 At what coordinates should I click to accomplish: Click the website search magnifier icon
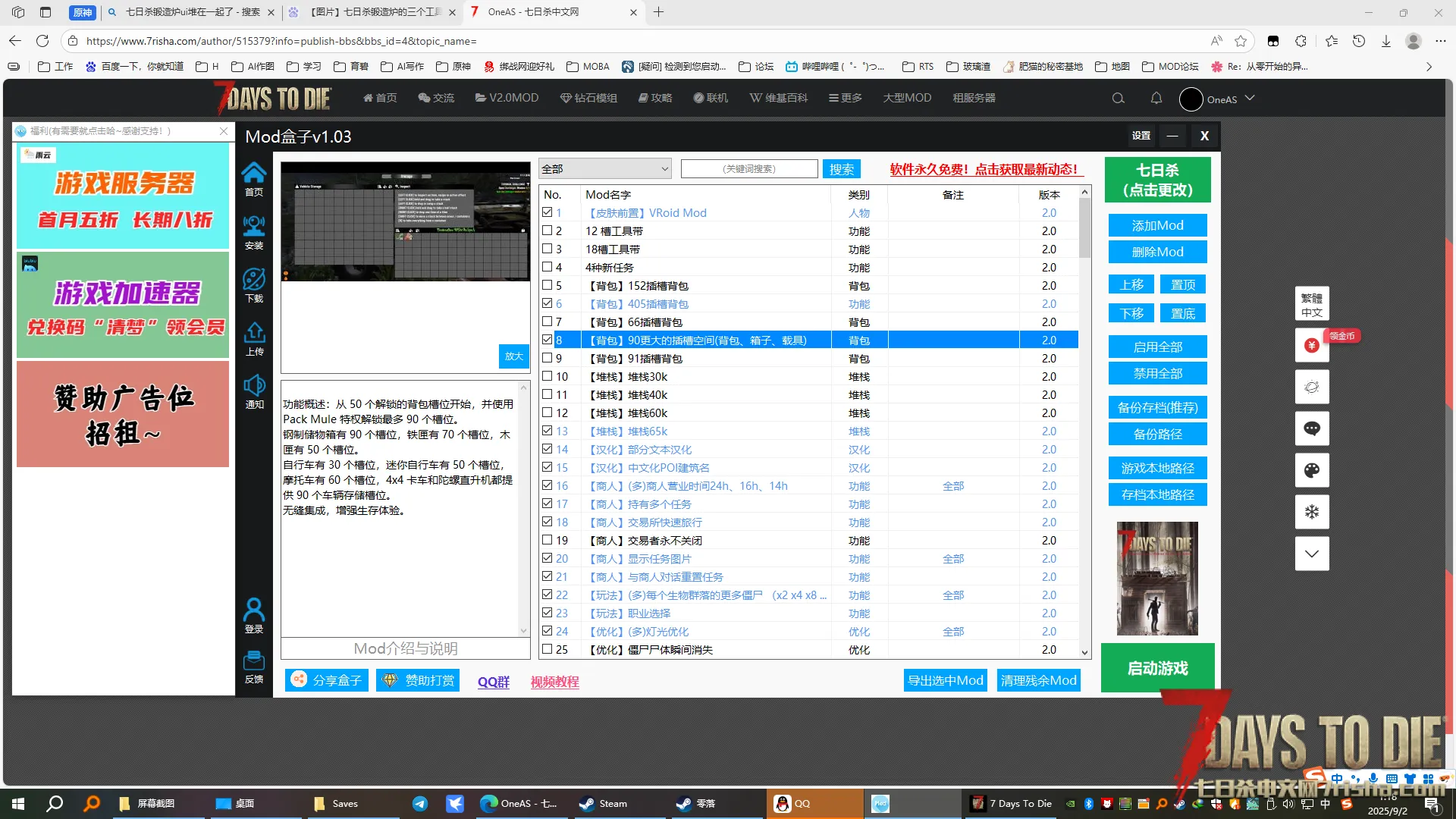pyautogui.click(x=1118, y=99)
